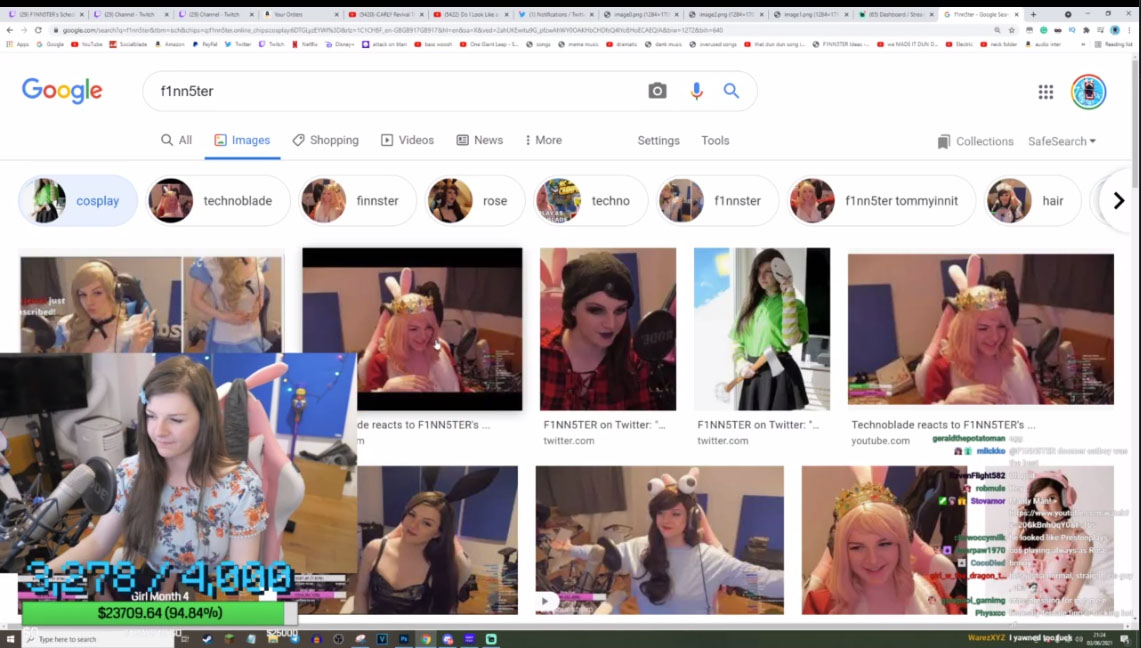Expand the More search menu
Viewport: 1141px width, 648px height.
pos(544,140)
